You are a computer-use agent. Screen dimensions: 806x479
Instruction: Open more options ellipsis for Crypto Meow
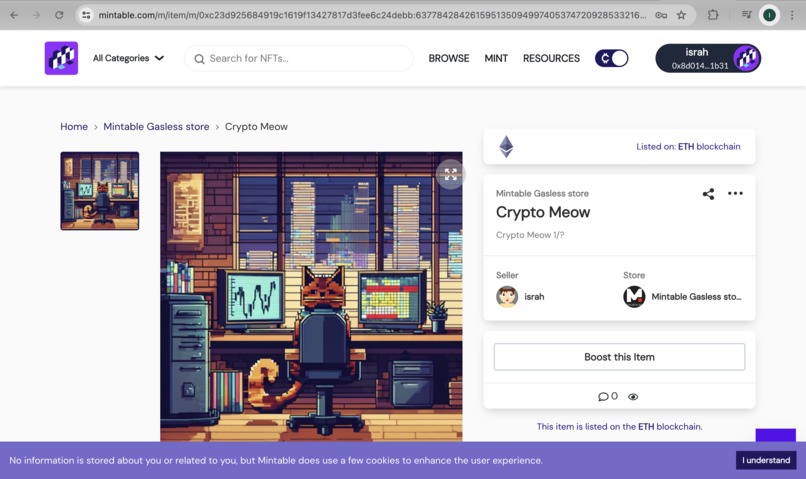(x=736, y=193)
